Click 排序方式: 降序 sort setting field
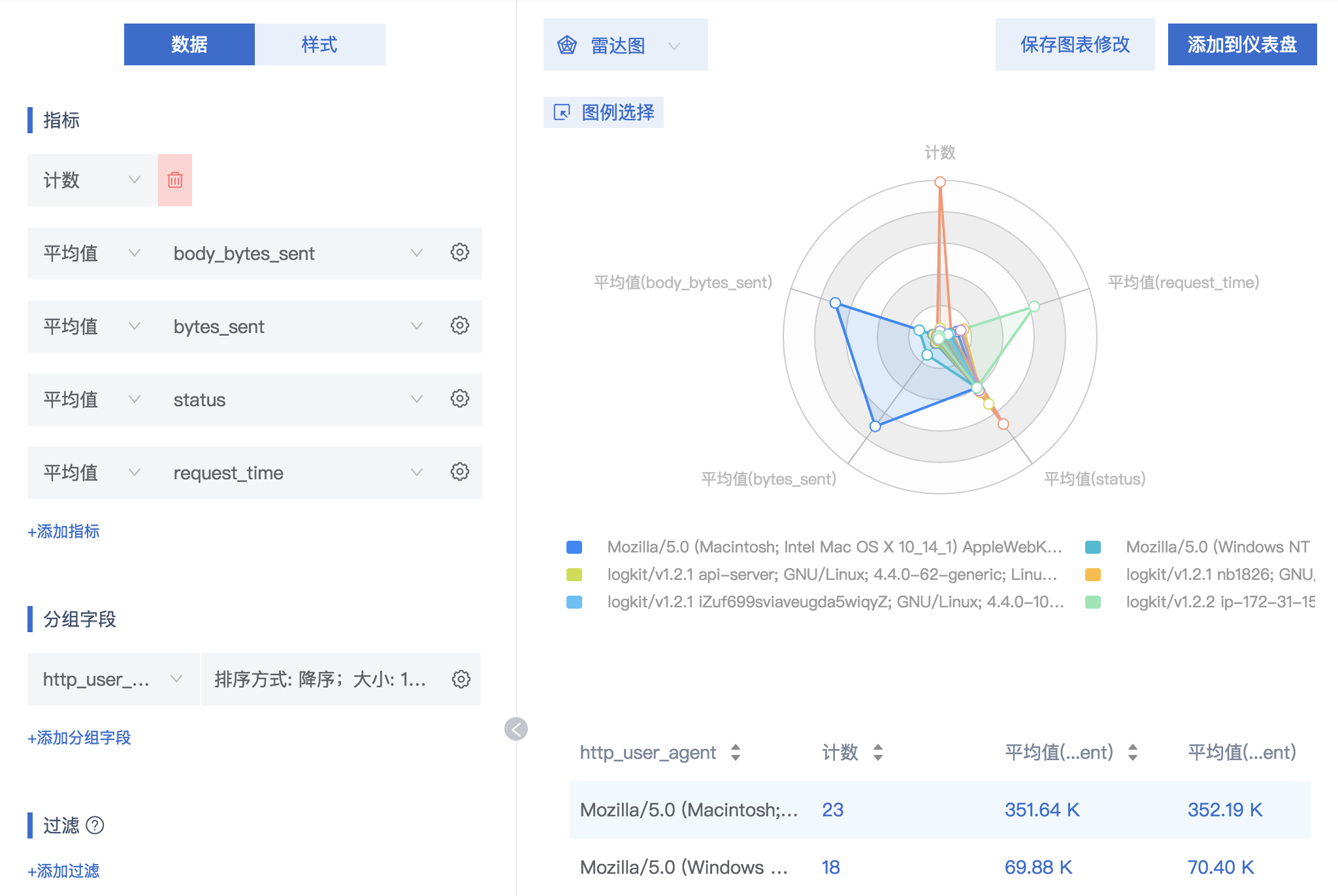Screen dimensions: 1338x896 pyautogui.click(x=320, y=679)
